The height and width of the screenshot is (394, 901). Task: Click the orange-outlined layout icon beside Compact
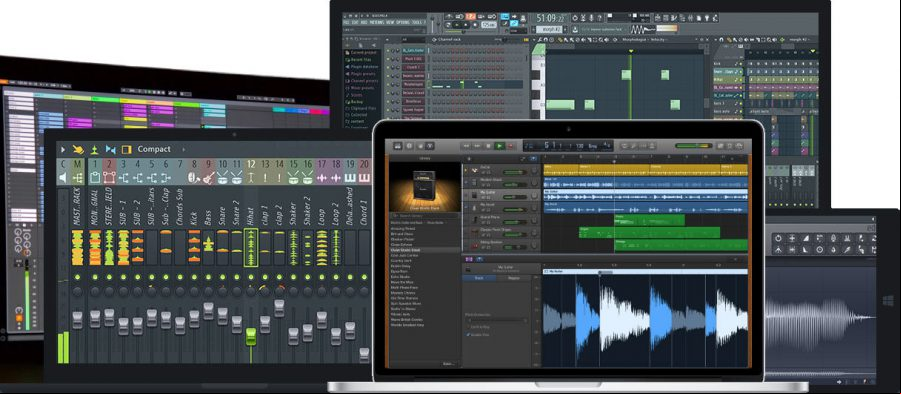click(x=126, y=149)
